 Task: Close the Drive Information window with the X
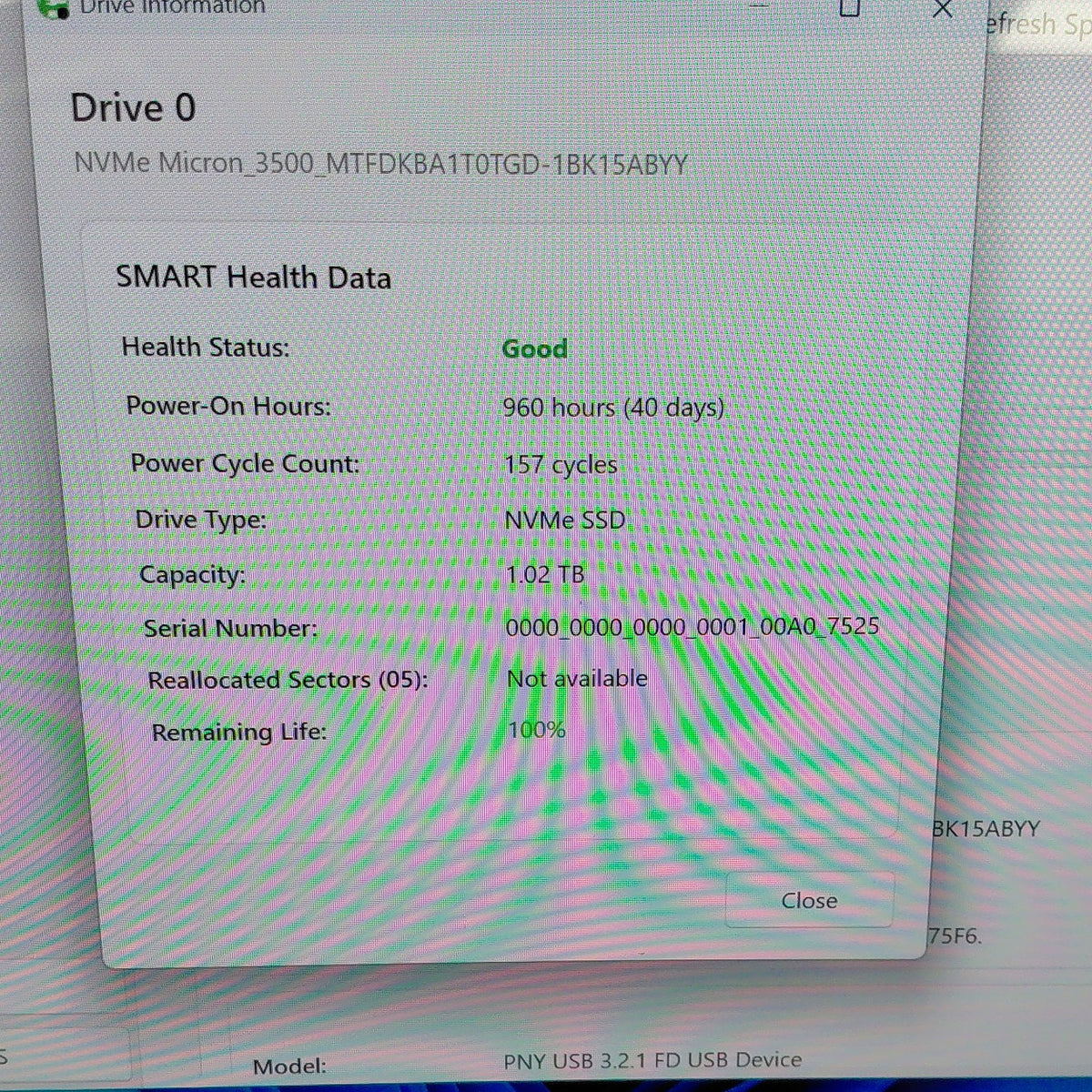943,9
